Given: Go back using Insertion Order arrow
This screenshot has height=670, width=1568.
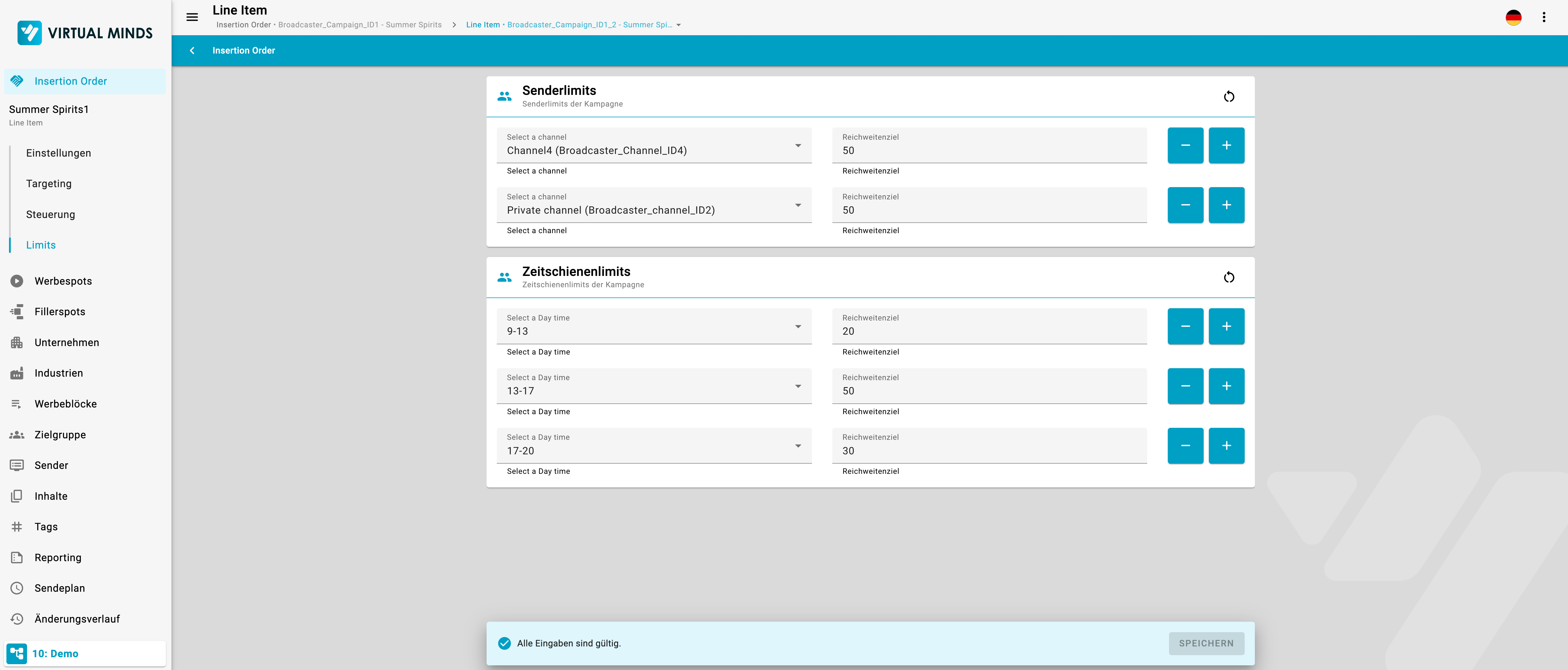Looking at the screenshot, I should [x=192, y=51].
